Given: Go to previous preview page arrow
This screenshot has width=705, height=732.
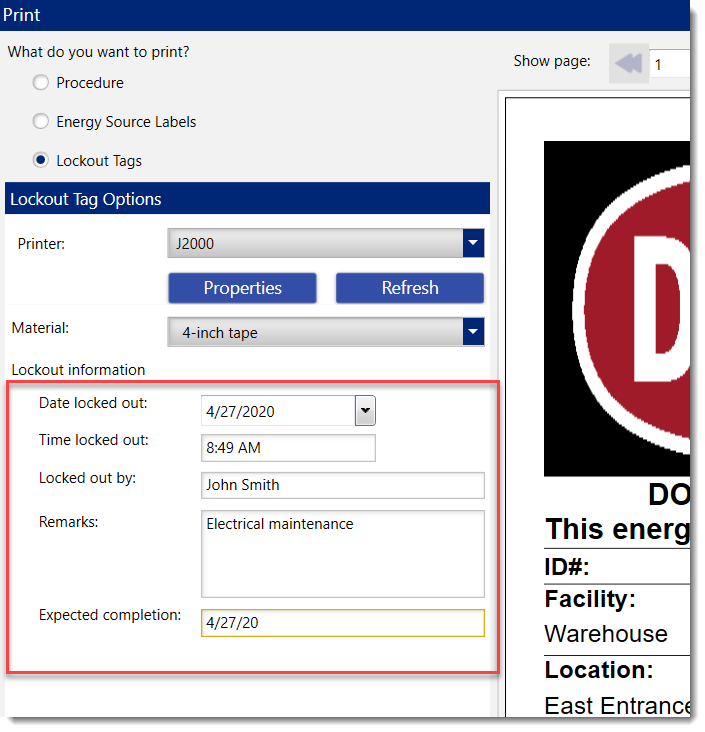Looking at the screenshot, I should click(x=628, y=63).
